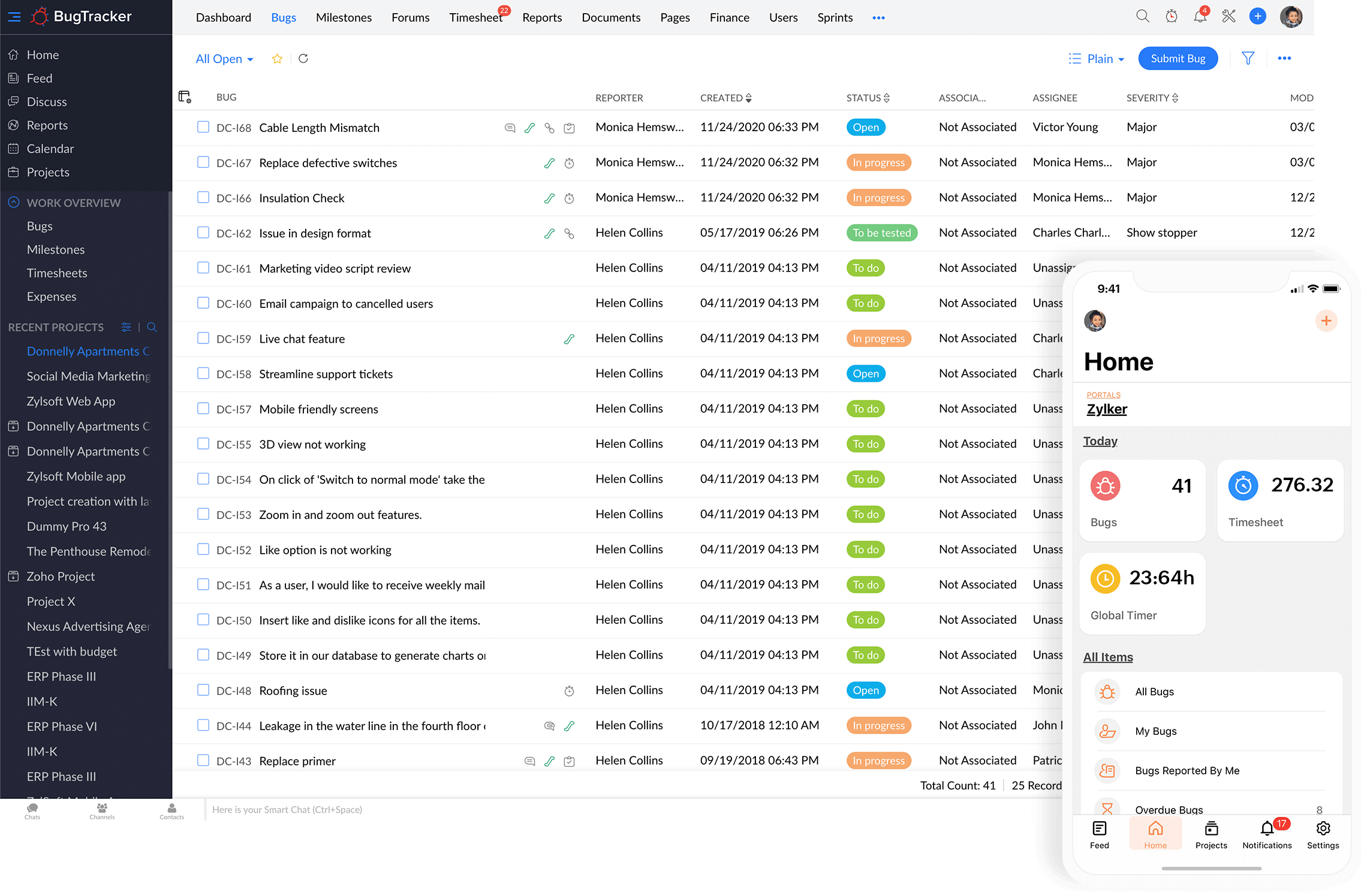1361x896 pixels.
Task: Refresh the bug list
Action: pyautogui.click(x=303, y=58)
